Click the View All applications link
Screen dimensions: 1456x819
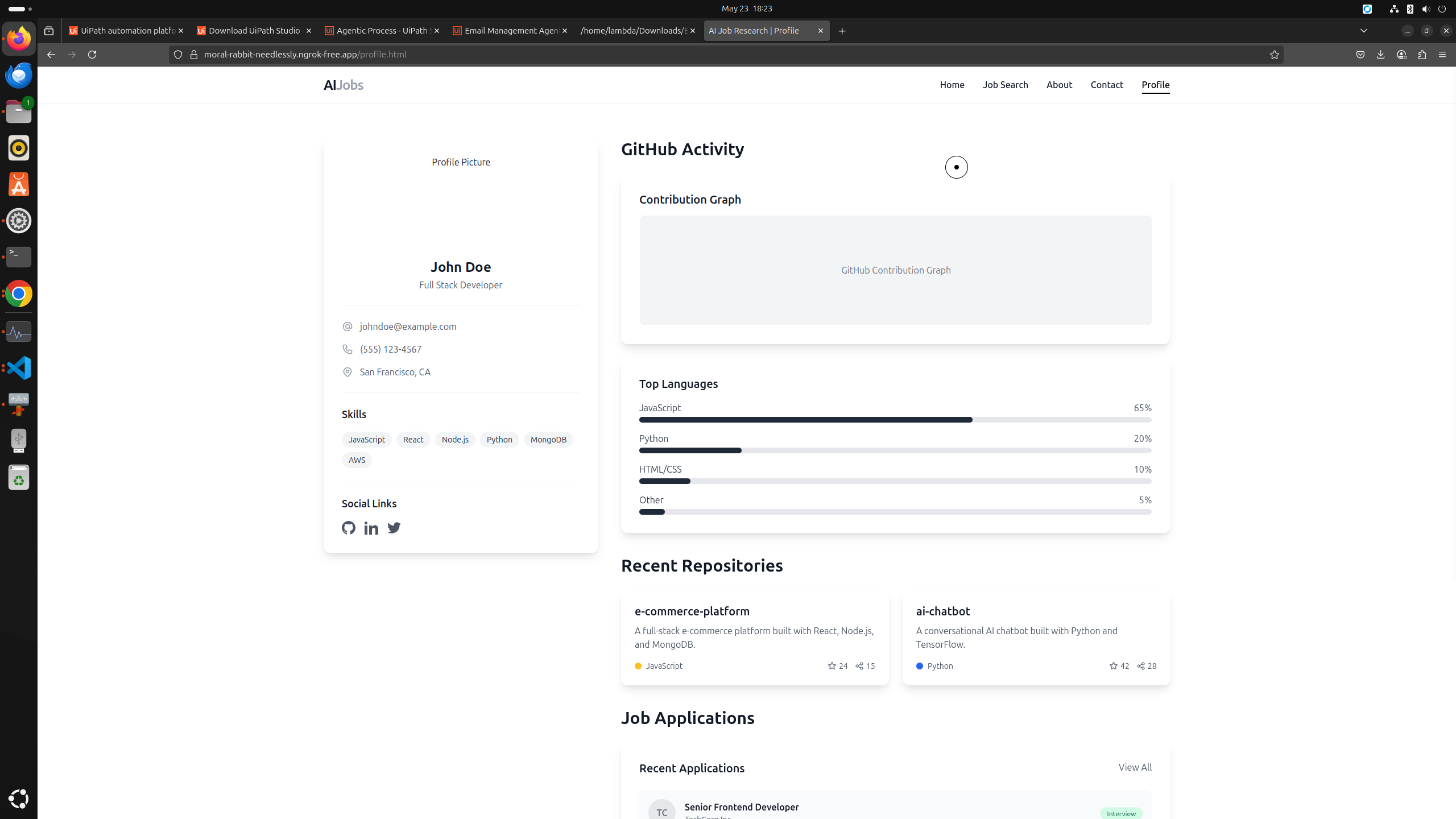pyautogui.click(x=1135, y=767)
